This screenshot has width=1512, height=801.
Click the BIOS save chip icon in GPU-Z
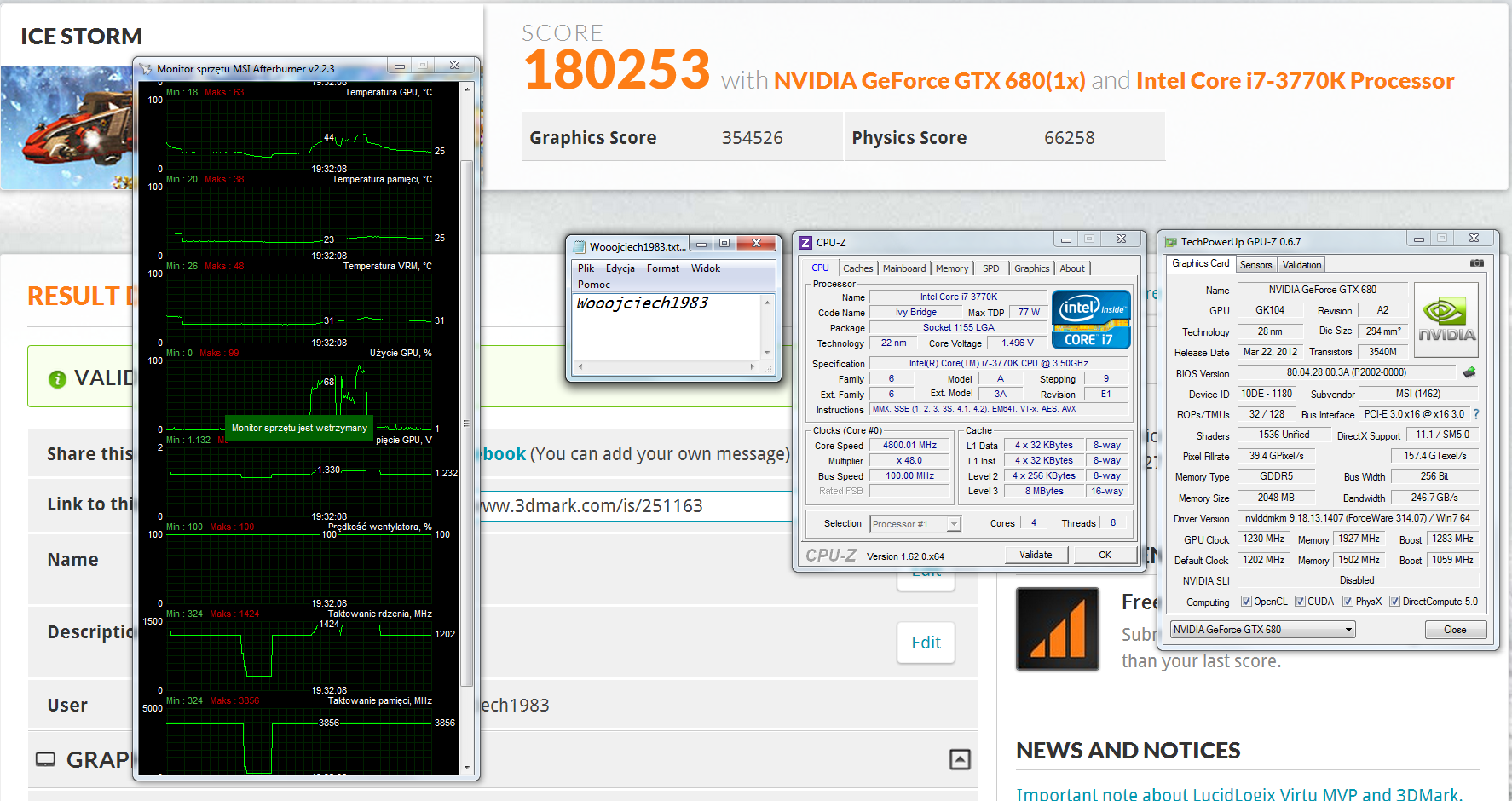[x=1469, y=372]
